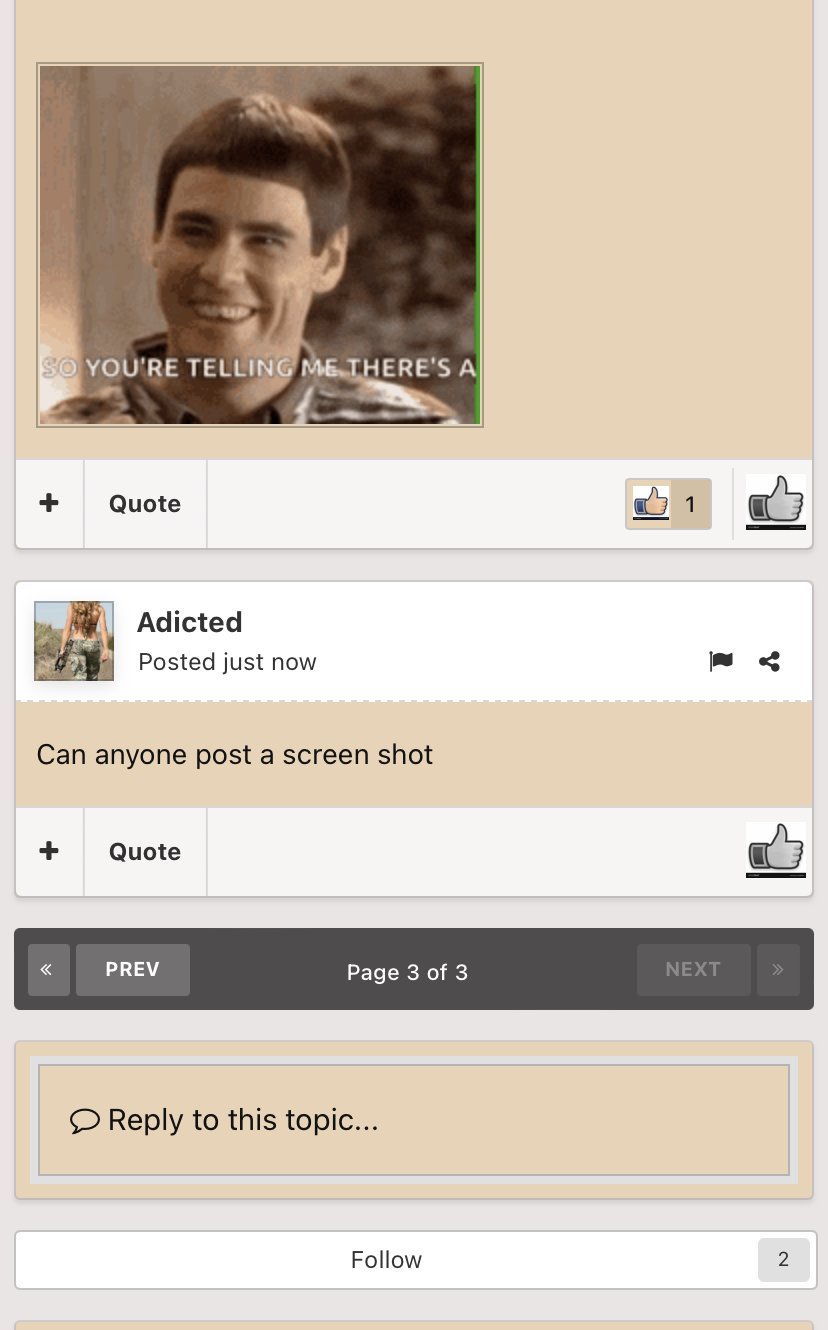
Task: Open the 'Page 3 of 3' page selector
Action: tap(407, 972)
